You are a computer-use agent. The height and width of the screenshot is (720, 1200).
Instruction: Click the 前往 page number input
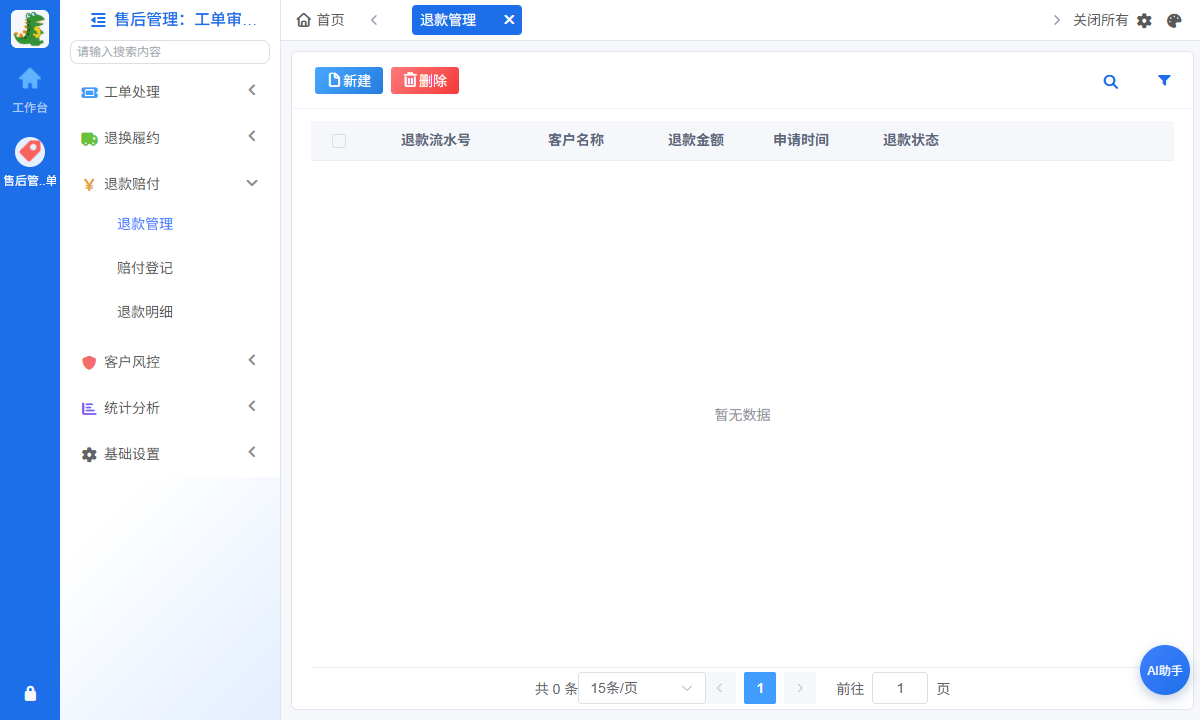[x=900, y=688]
